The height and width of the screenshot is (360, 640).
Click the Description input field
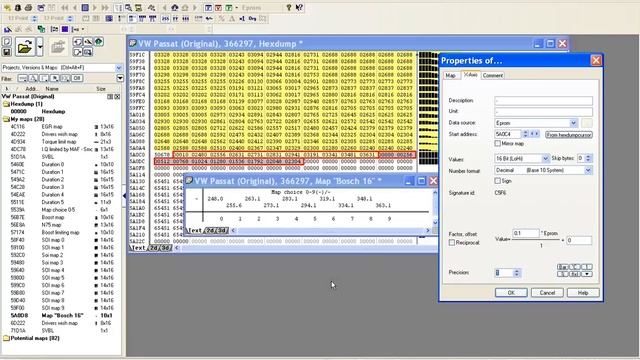543,100
